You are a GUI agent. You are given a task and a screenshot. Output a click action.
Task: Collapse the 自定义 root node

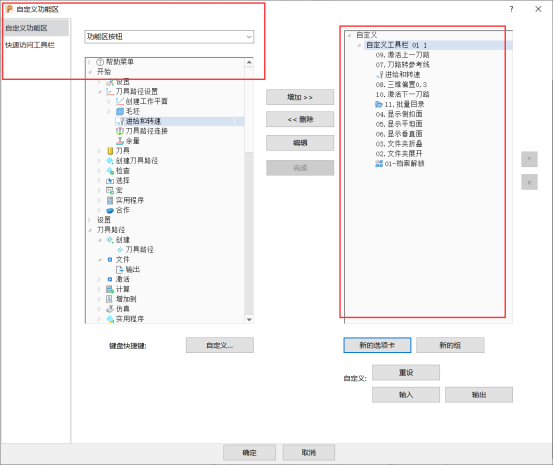(x=349, y=35)
